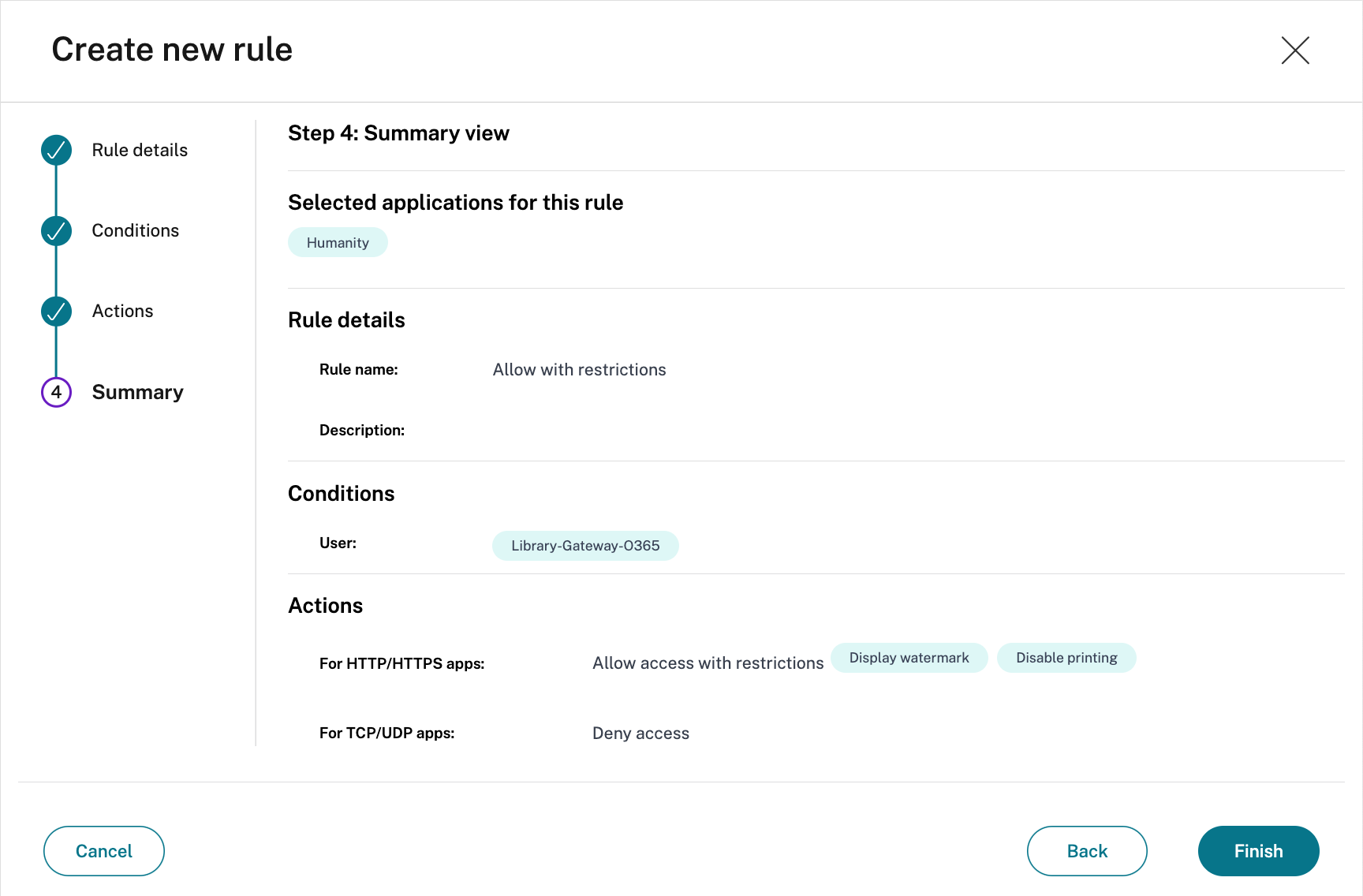Click the step 4 Summary circle icon
1363x896 pixels.
click(56, 392)
